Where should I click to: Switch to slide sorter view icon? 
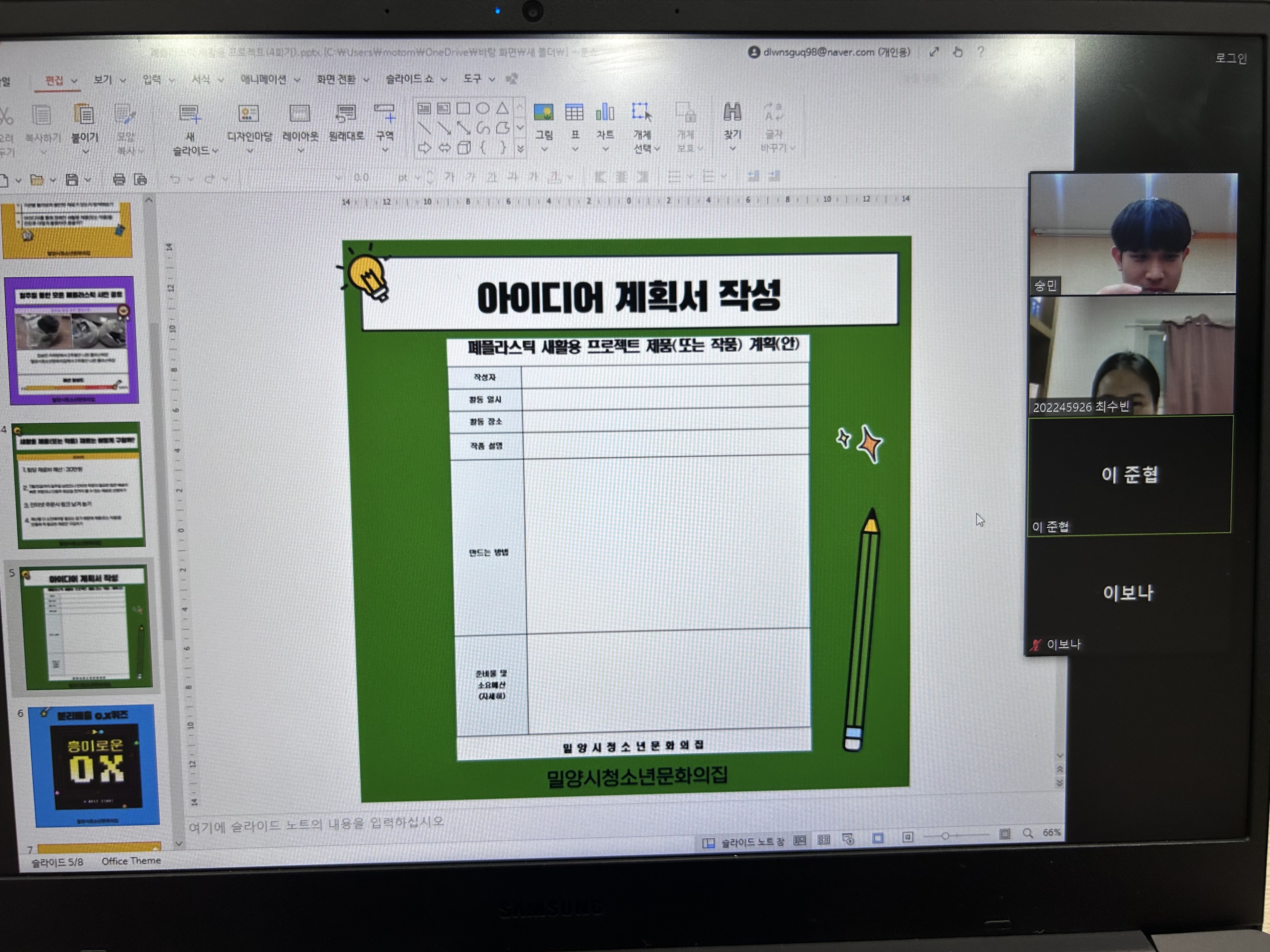(823, 840)
